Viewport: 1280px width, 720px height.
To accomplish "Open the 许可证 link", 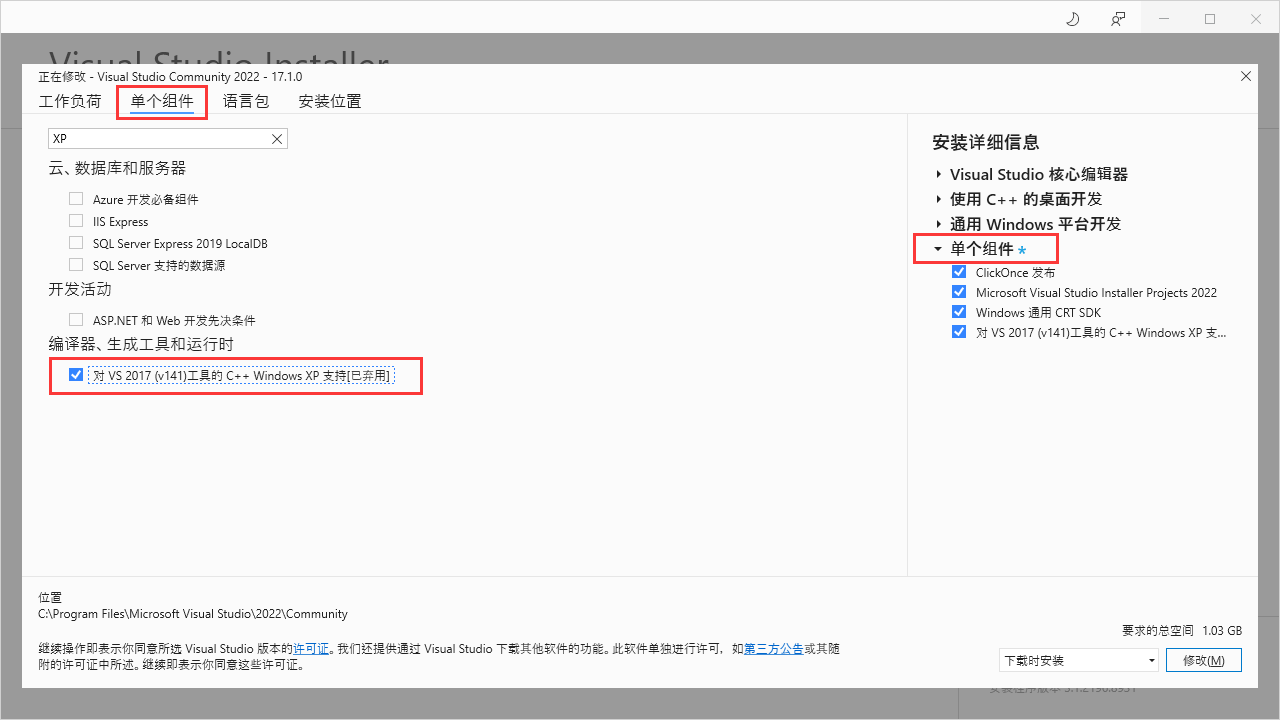I will pyautogui.click(x=311, y=649).
